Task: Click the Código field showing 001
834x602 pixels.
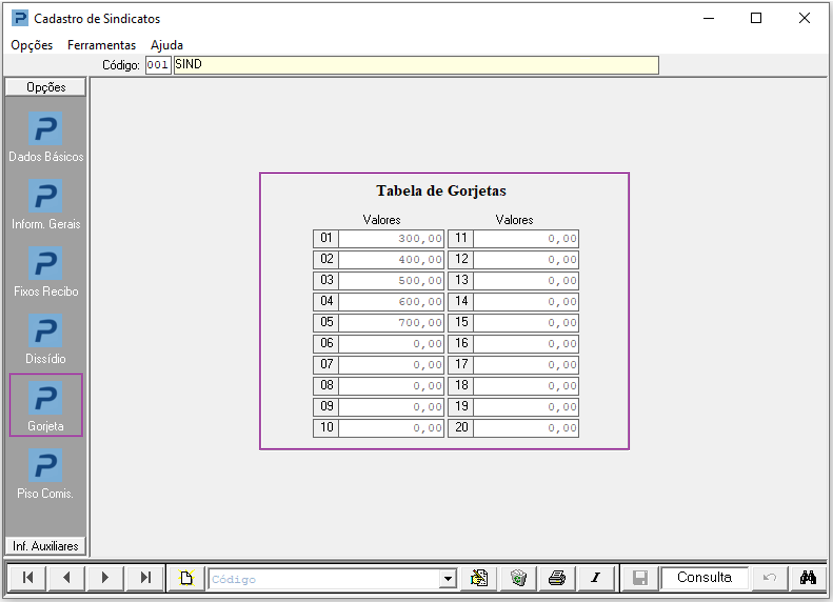Action: tap(158, 65)
